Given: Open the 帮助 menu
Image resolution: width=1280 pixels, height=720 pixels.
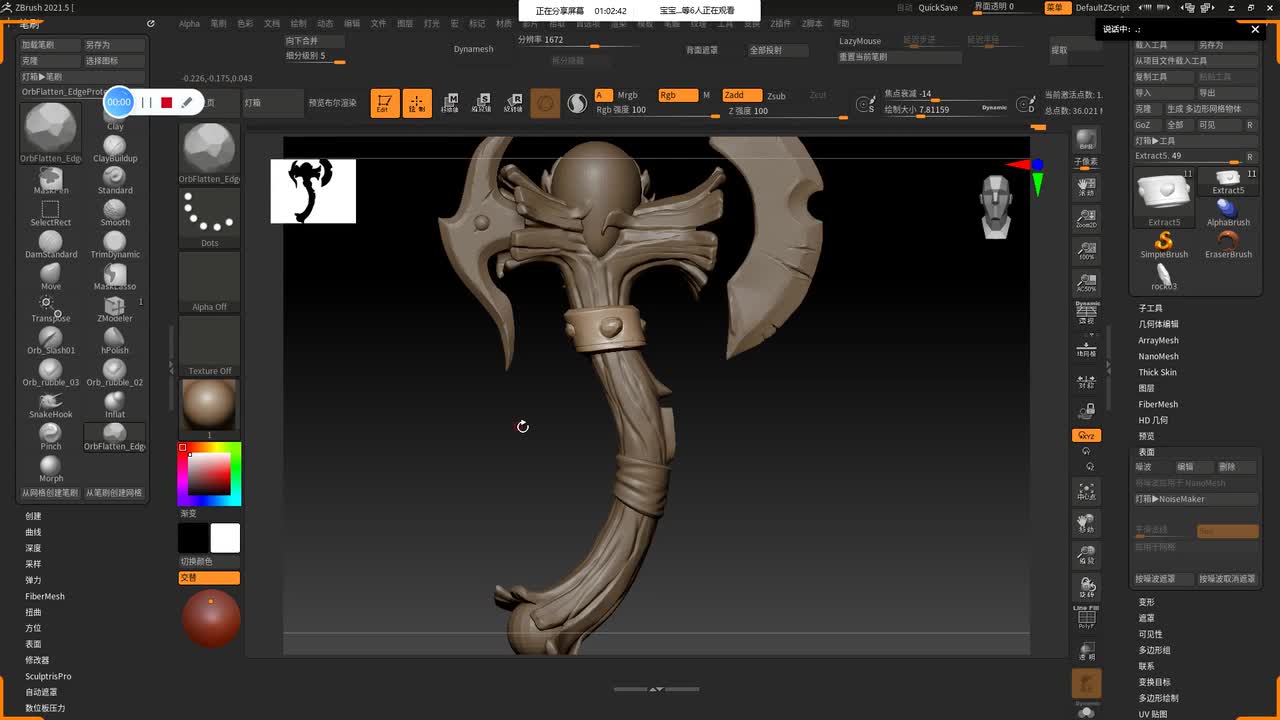Looking at the screenshot, I should point(841,23).
